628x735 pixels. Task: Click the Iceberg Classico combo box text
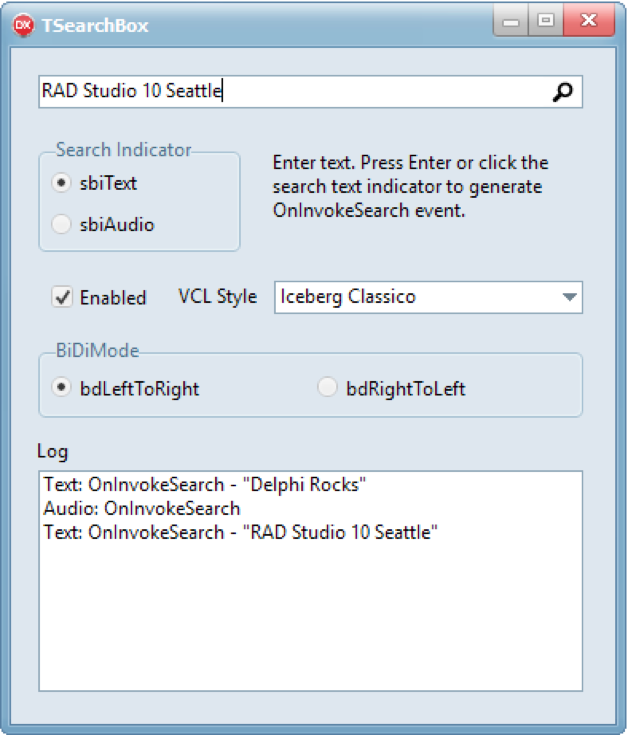click(x=348, y=297)
